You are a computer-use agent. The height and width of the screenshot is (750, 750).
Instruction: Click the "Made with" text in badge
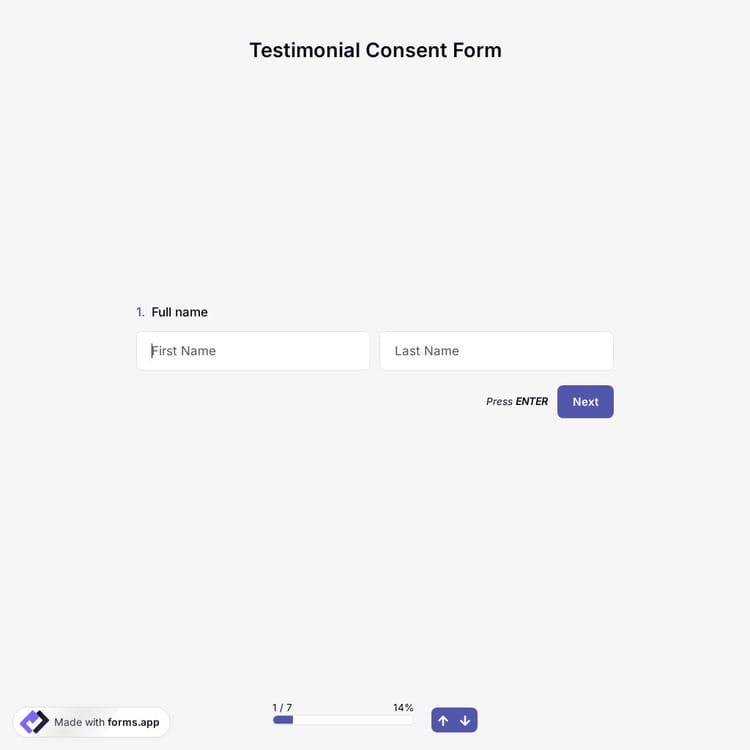[79, 722]
